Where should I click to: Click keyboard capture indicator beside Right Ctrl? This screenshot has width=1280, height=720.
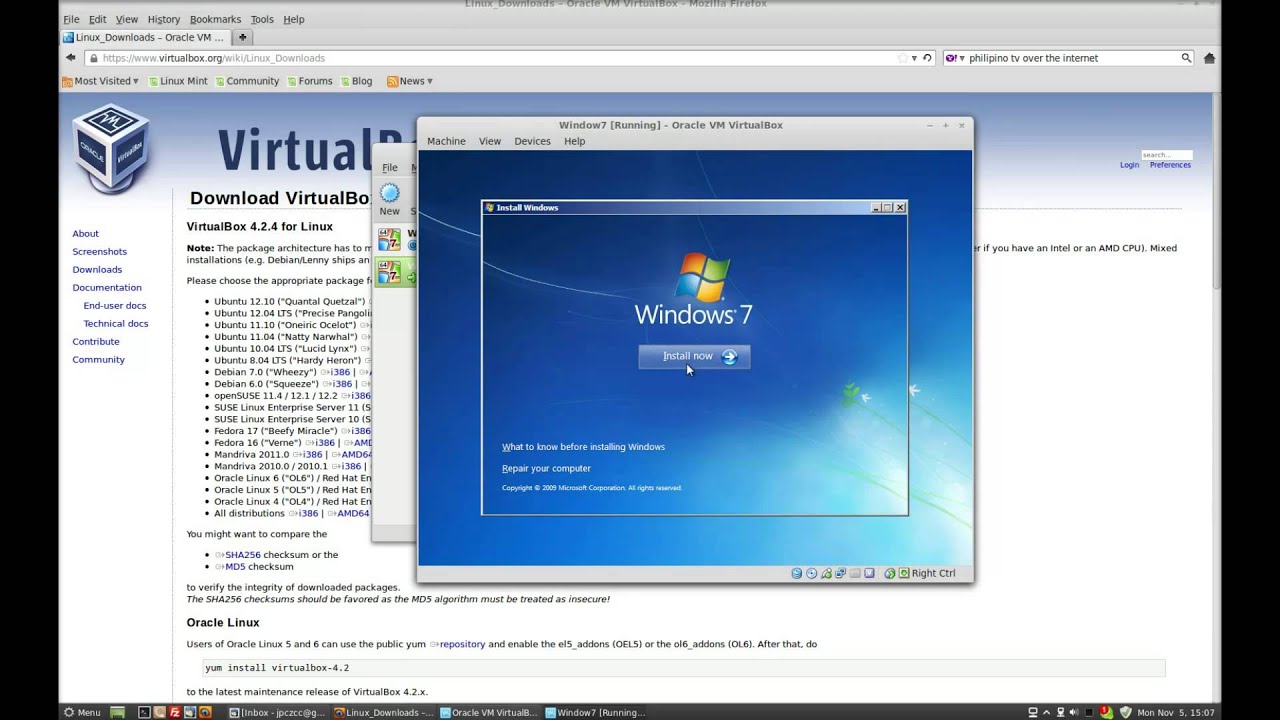click(904, 573)
